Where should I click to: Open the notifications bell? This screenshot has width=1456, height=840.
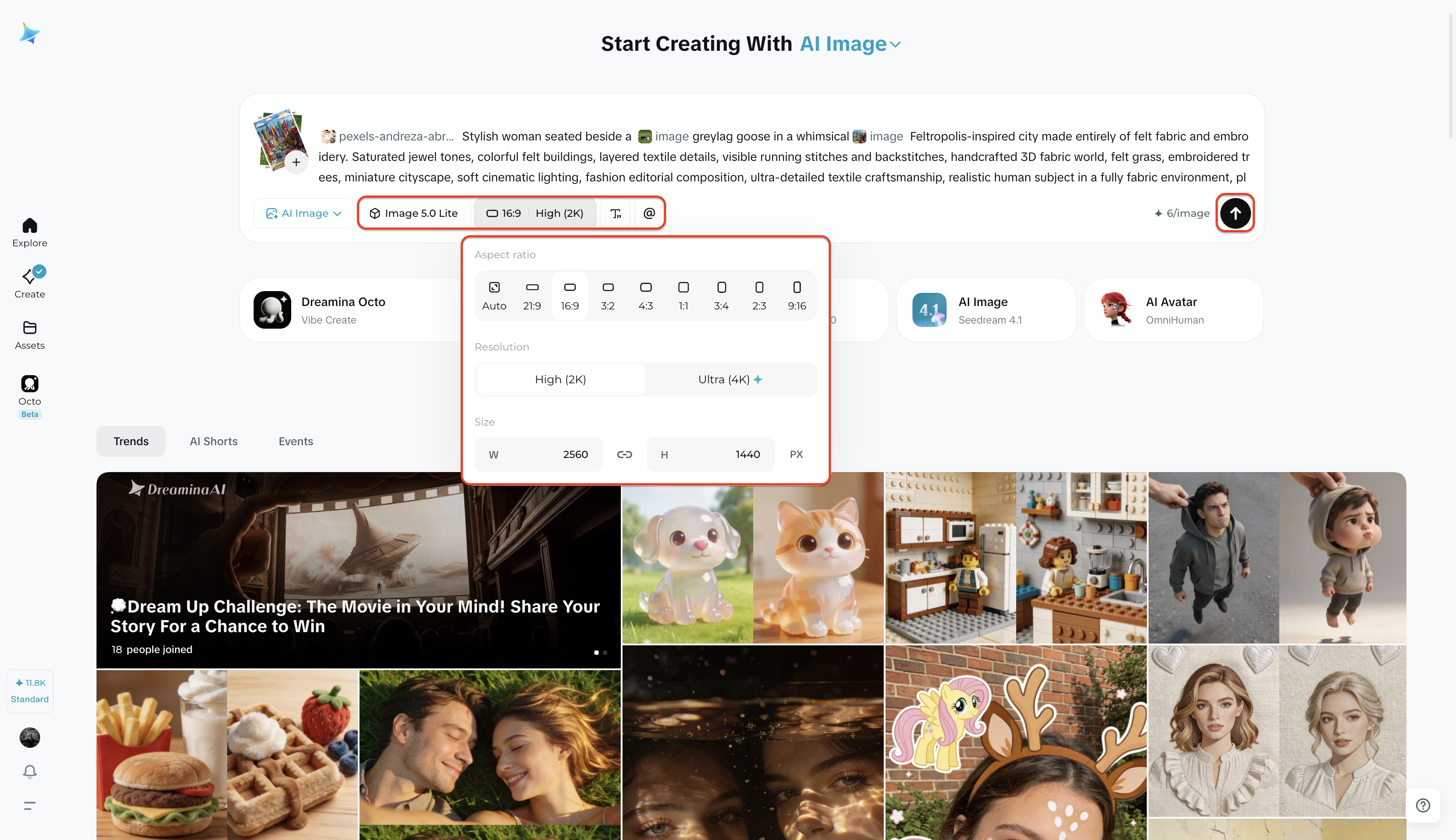tap(29, 771)
